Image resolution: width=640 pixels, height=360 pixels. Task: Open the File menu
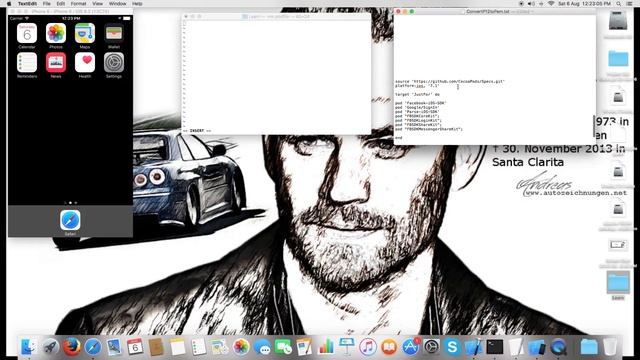click(x=47, y=4)
